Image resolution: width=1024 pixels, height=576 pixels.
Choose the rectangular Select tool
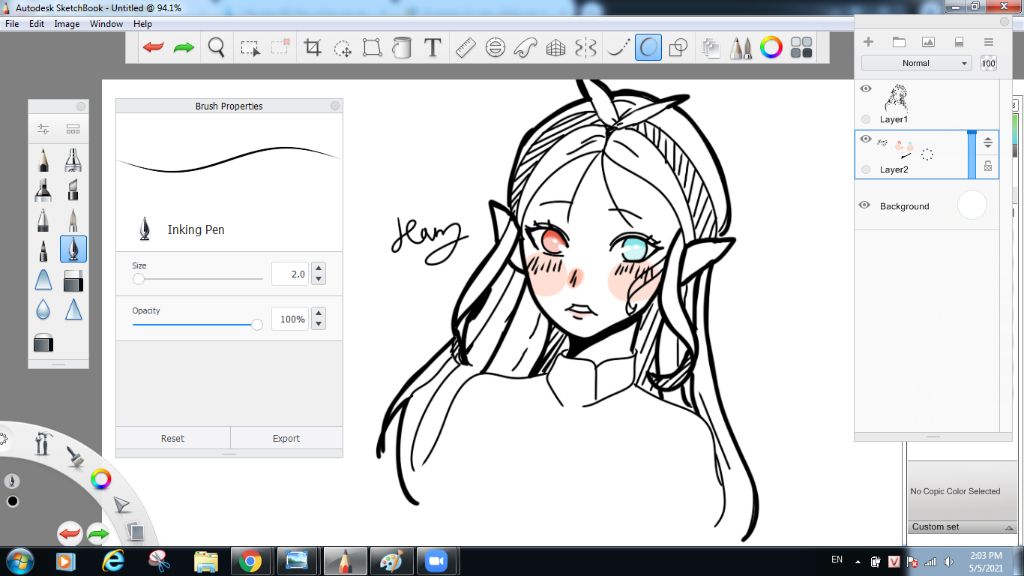click(x=249, y=48)
